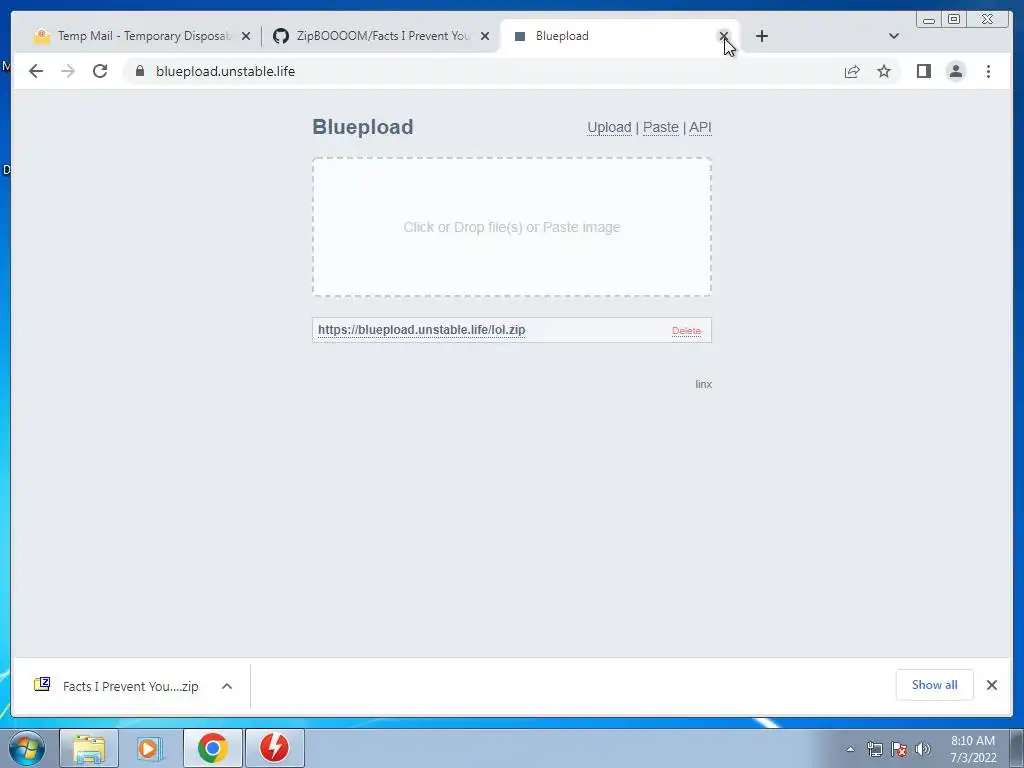The width and height of the screenshot is (1024, 768).
Task: Show all downloads
Action: (x=935, y=685)
